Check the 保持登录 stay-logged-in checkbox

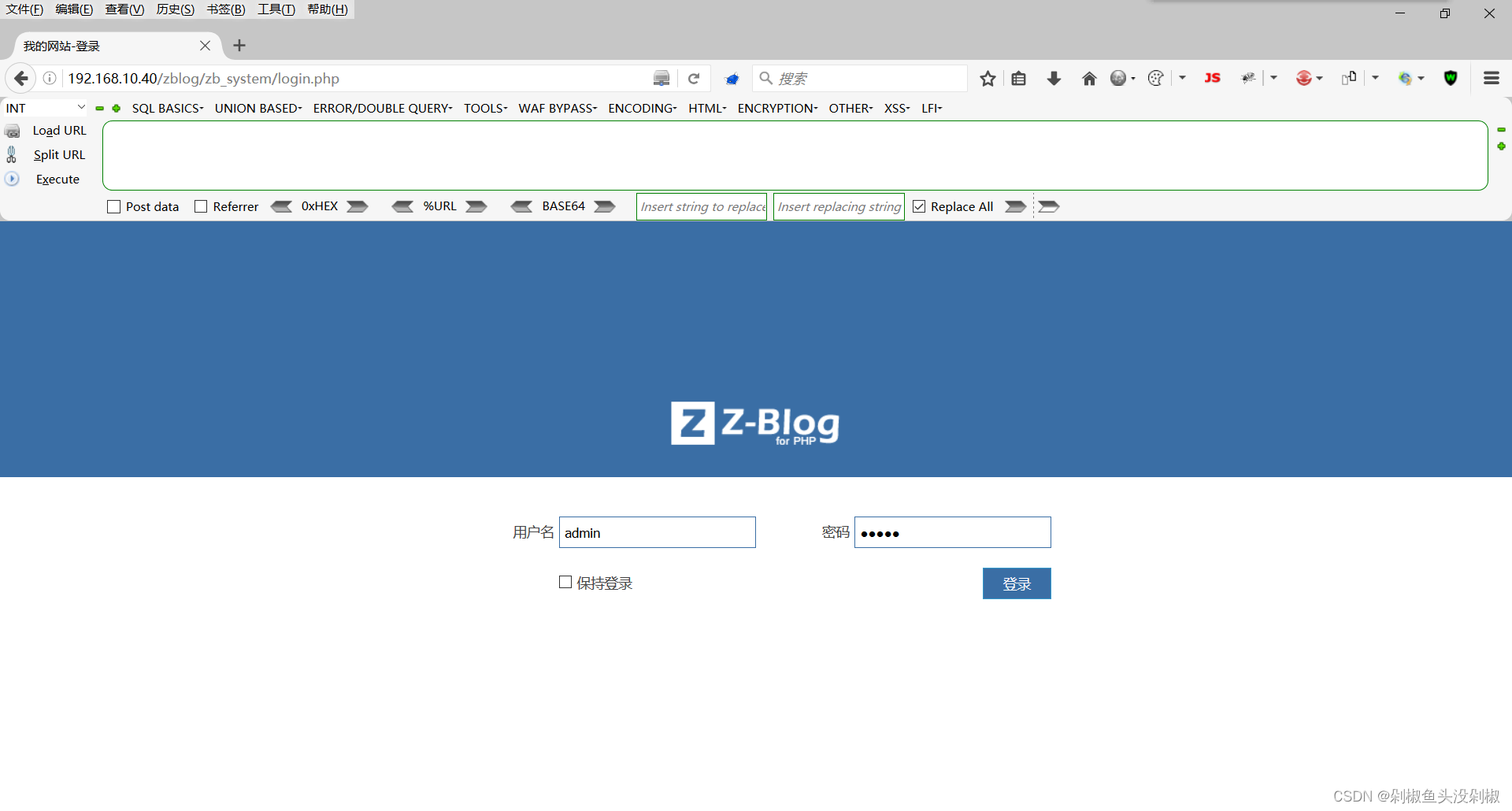click(565, 582)
